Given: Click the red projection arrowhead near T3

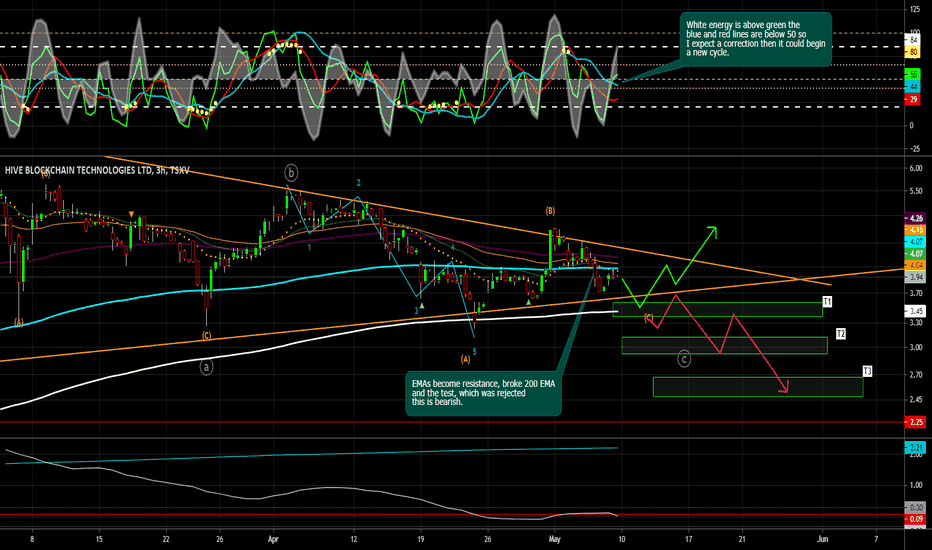Looking at the screenshot, I should [x=784, y=388].
